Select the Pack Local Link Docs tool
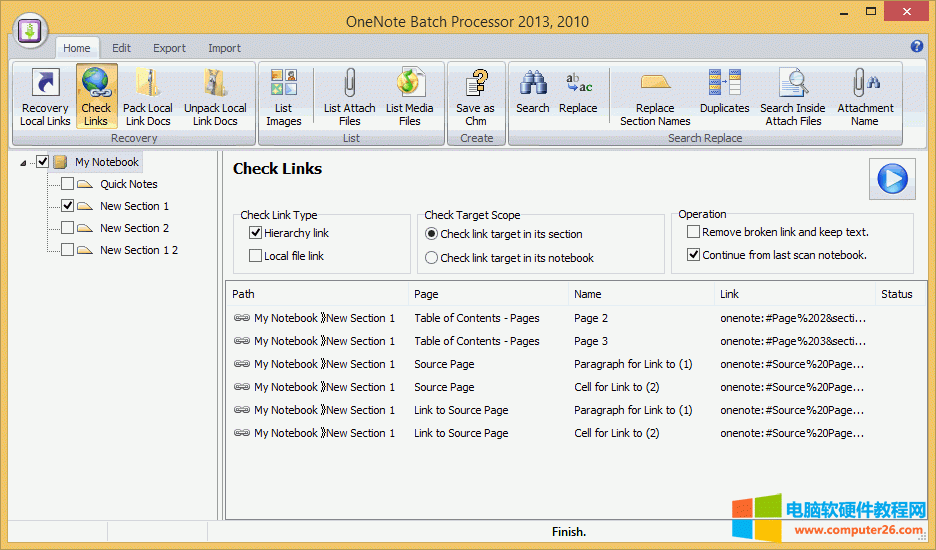The image size is (936, 550). tap(147, 84)
